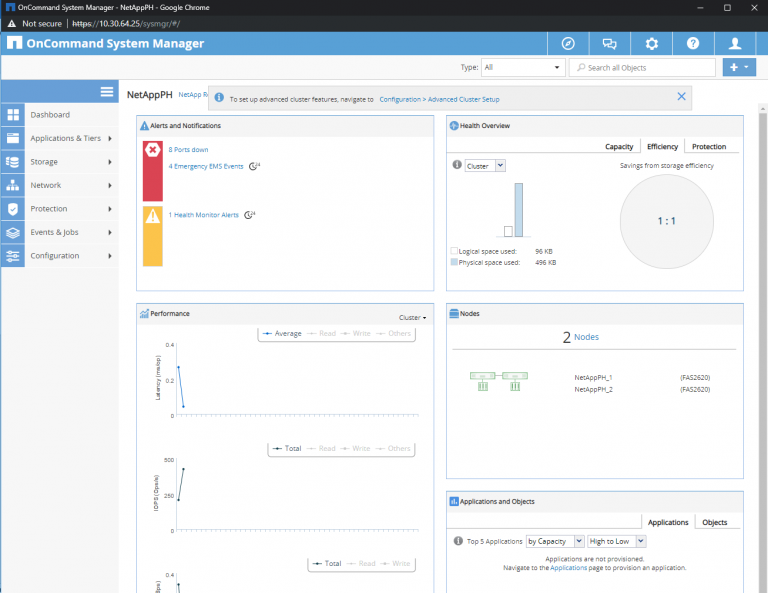Click the info icon next to Cluster dropdown
Image resolution: width=768 pixels, height=593 pixels.
tap(457, 165)
